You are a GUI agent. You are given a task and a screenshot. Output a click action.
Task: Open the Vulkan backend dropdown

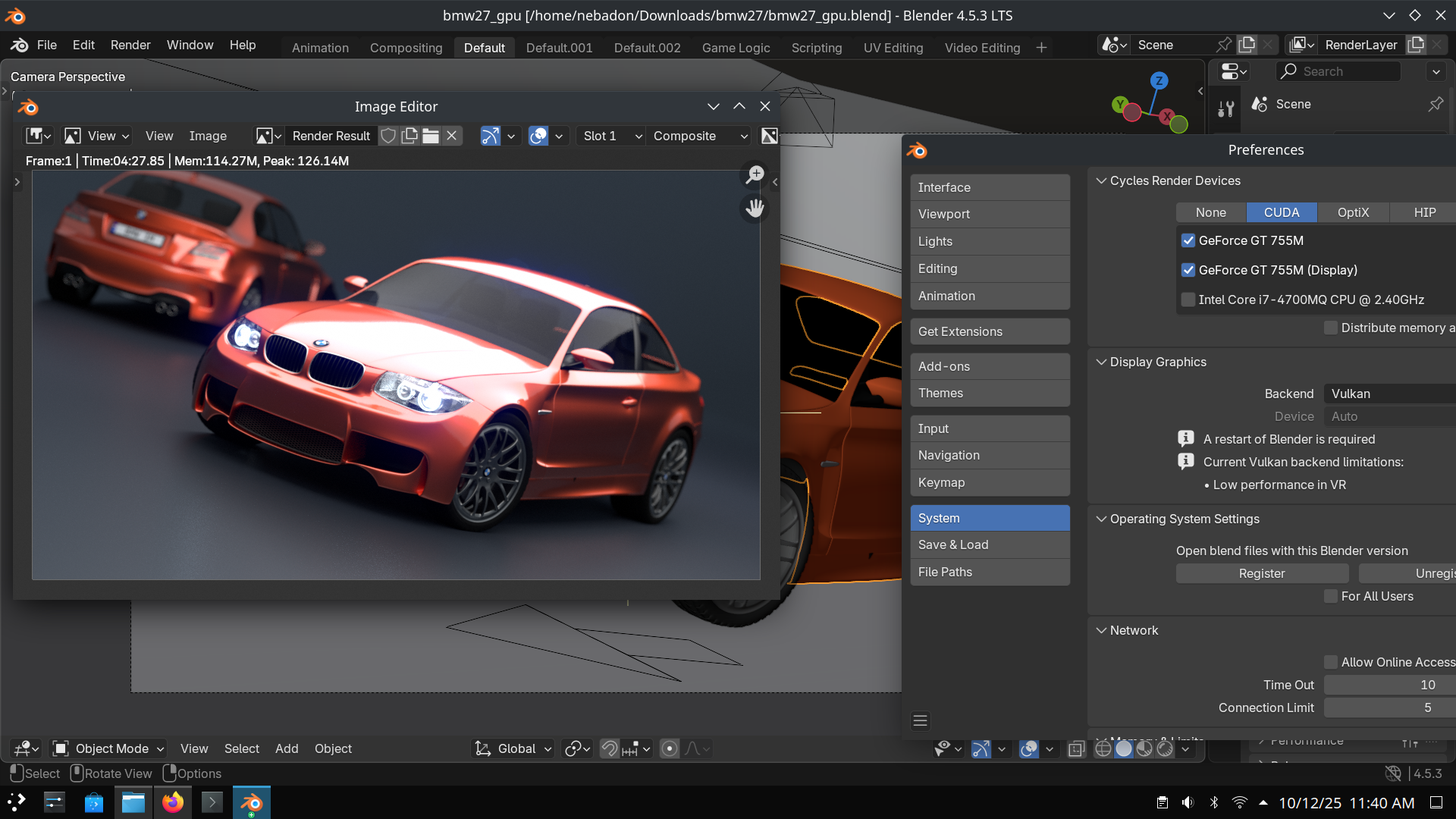[x=1389, y=394]
